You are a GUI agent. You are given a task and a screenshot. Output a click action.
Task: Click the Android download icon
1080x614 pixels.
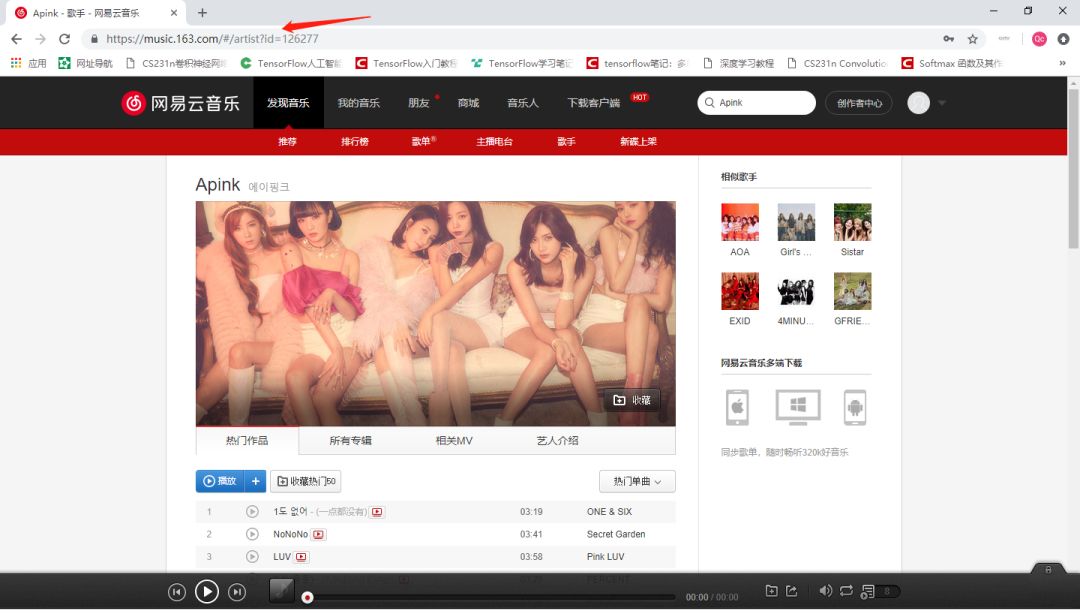coord(855,407)
